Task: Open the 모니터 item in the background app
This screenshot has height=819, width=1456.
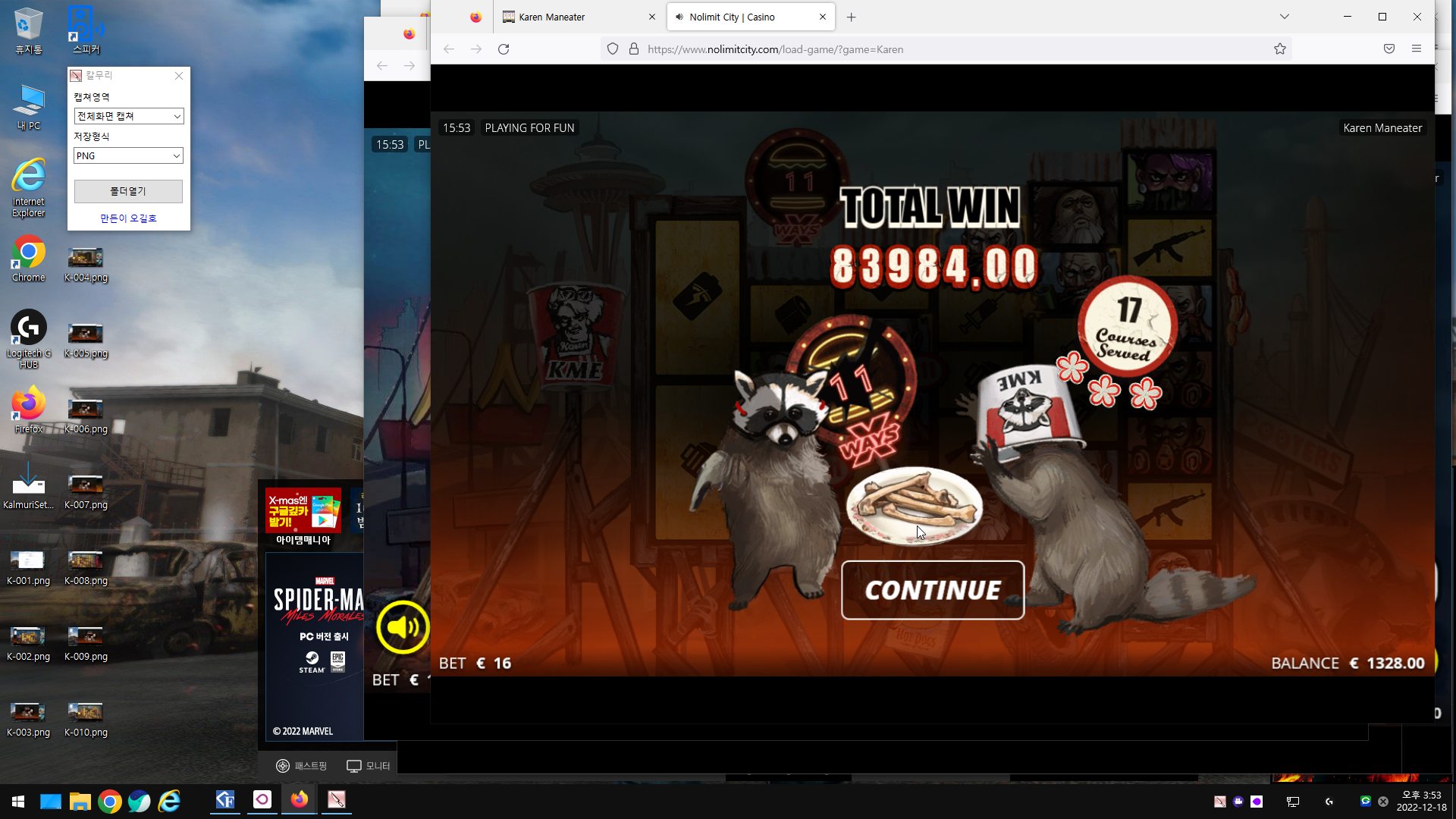Action: (369, 766)
